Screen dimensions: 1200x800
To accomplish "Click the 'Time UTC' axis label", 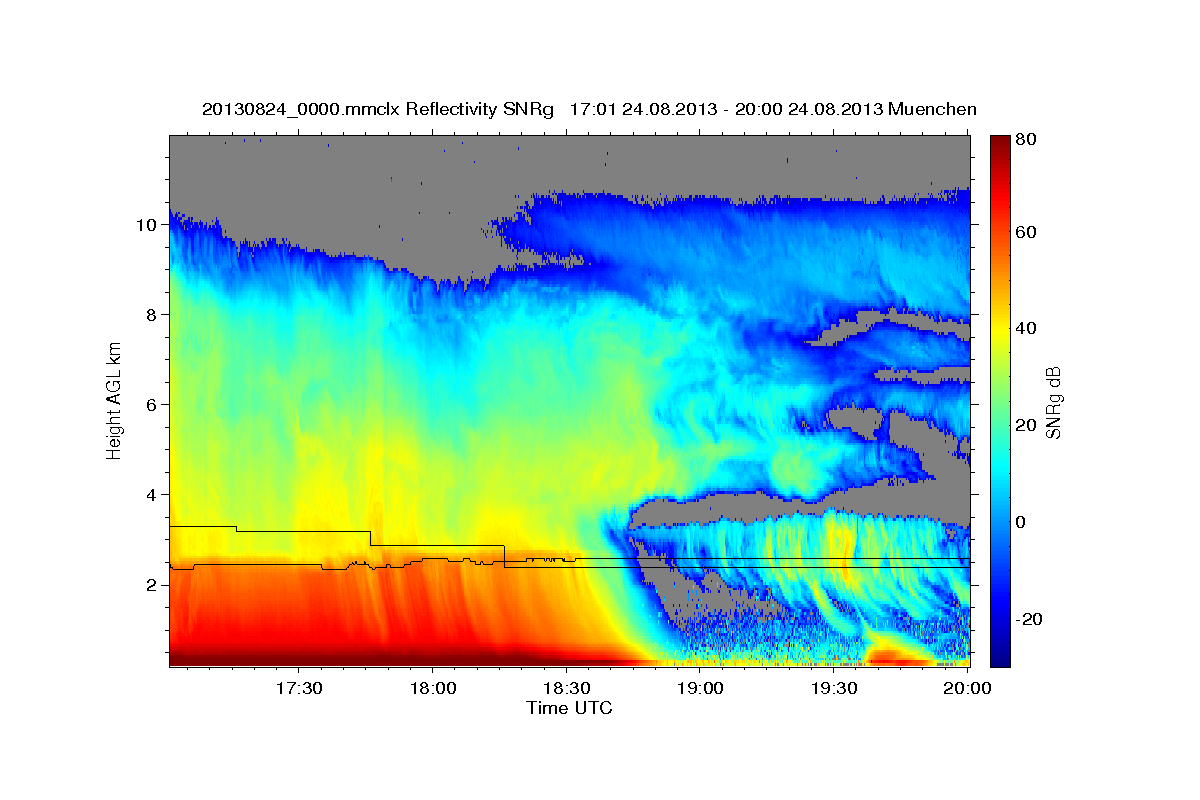I will click(x=569, y=708).
